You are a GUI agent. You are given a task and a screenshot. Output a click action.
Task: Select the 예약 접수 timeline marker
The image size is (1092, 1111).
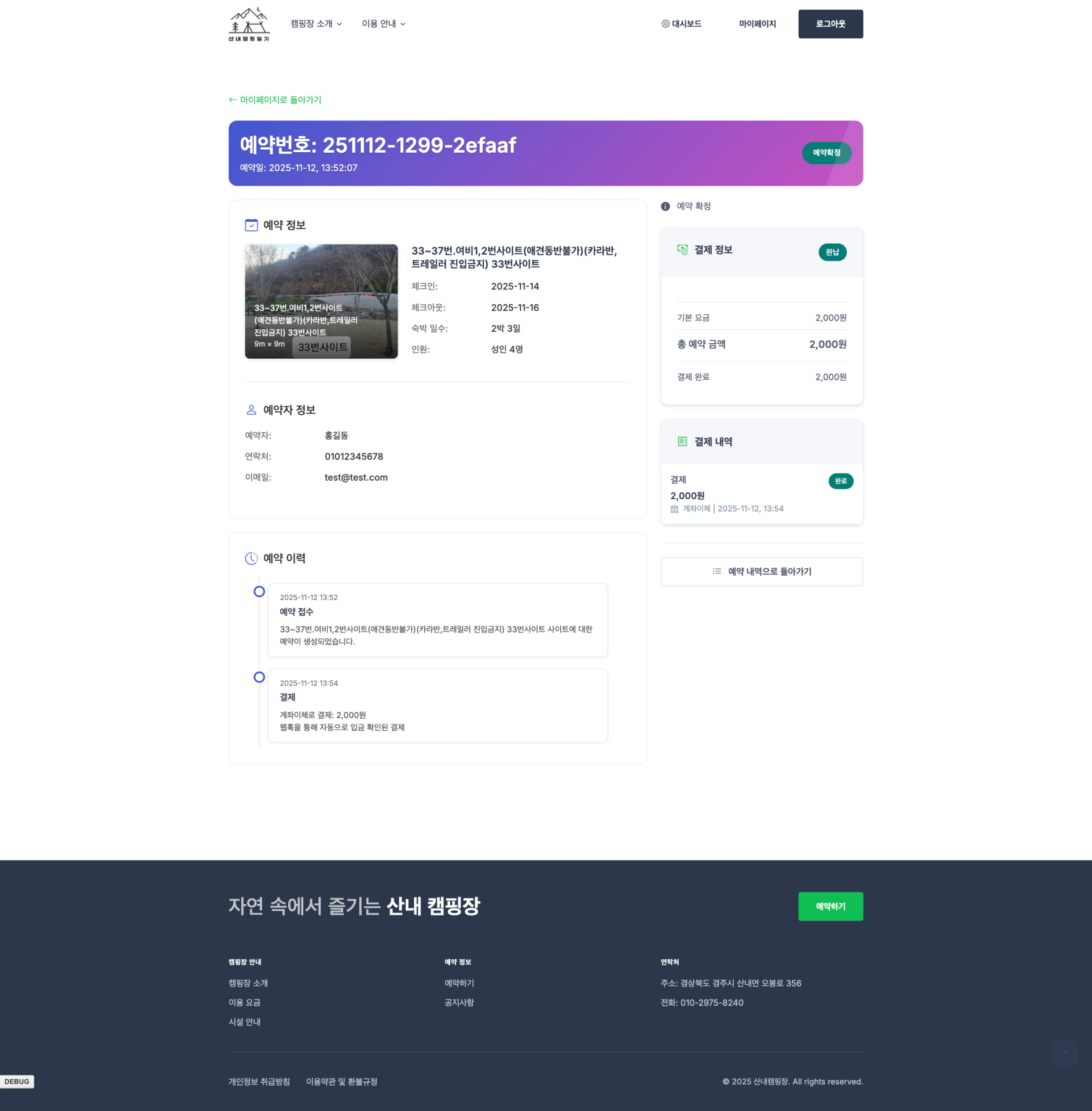[x=259, y=592]
